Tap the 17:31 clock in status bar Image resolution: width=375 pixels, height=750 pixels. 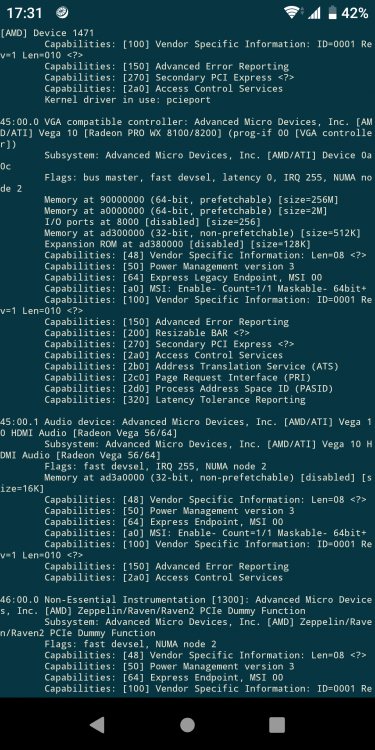(24, 13)
